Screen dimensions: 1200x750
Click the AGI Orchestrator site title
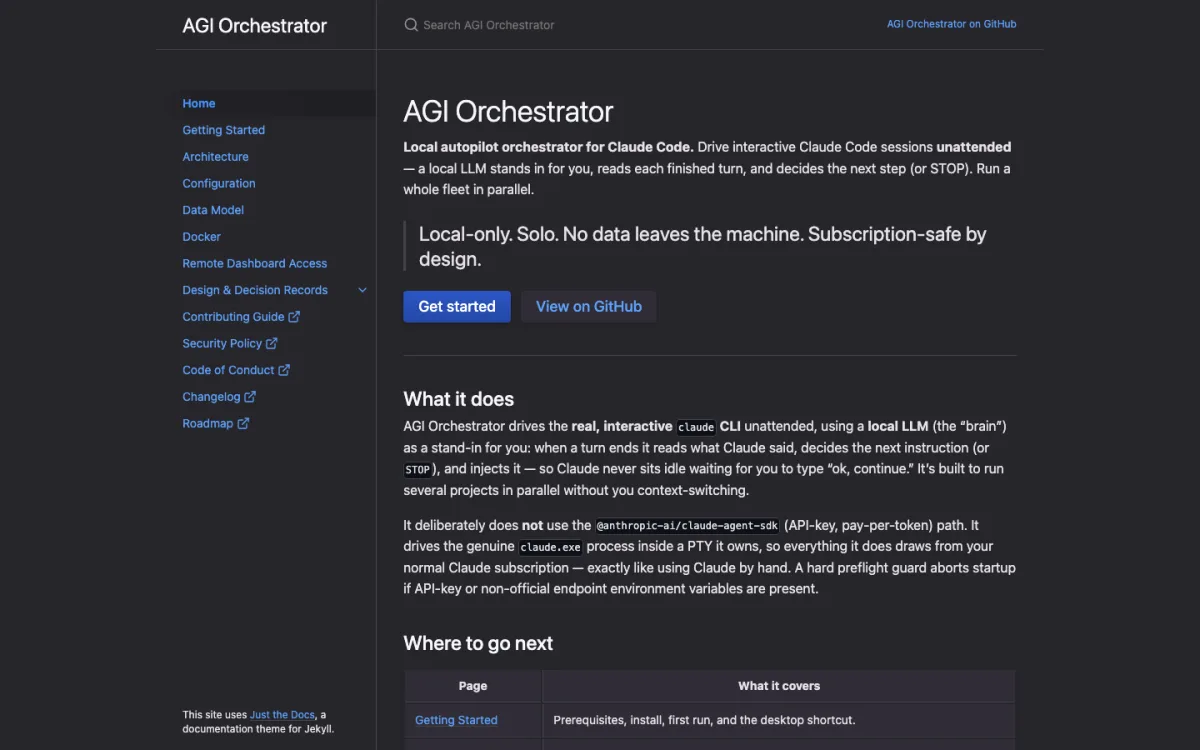254,26
